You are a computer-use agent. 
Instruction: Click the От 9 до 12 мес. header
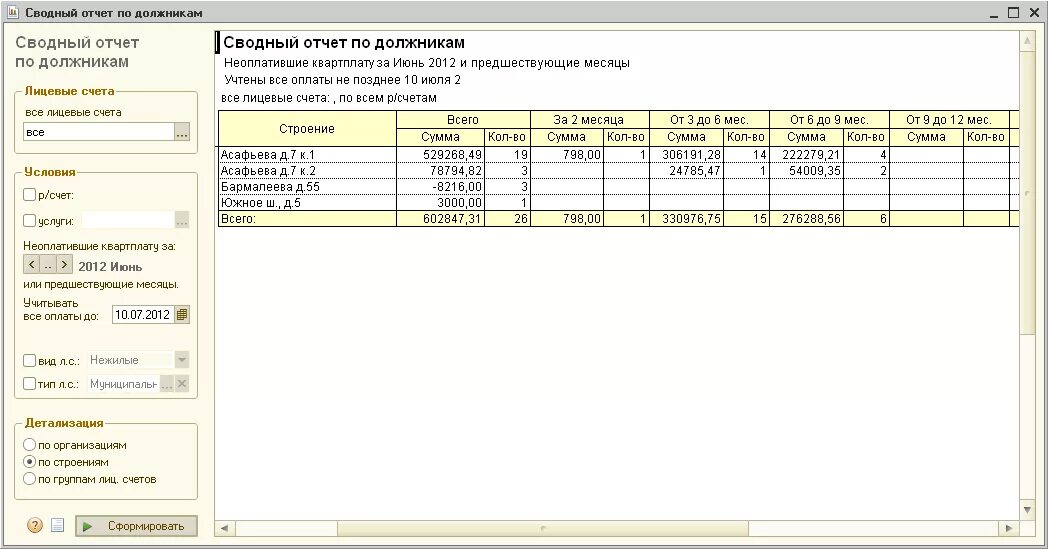pyautogui.click(x=948, y=120)
